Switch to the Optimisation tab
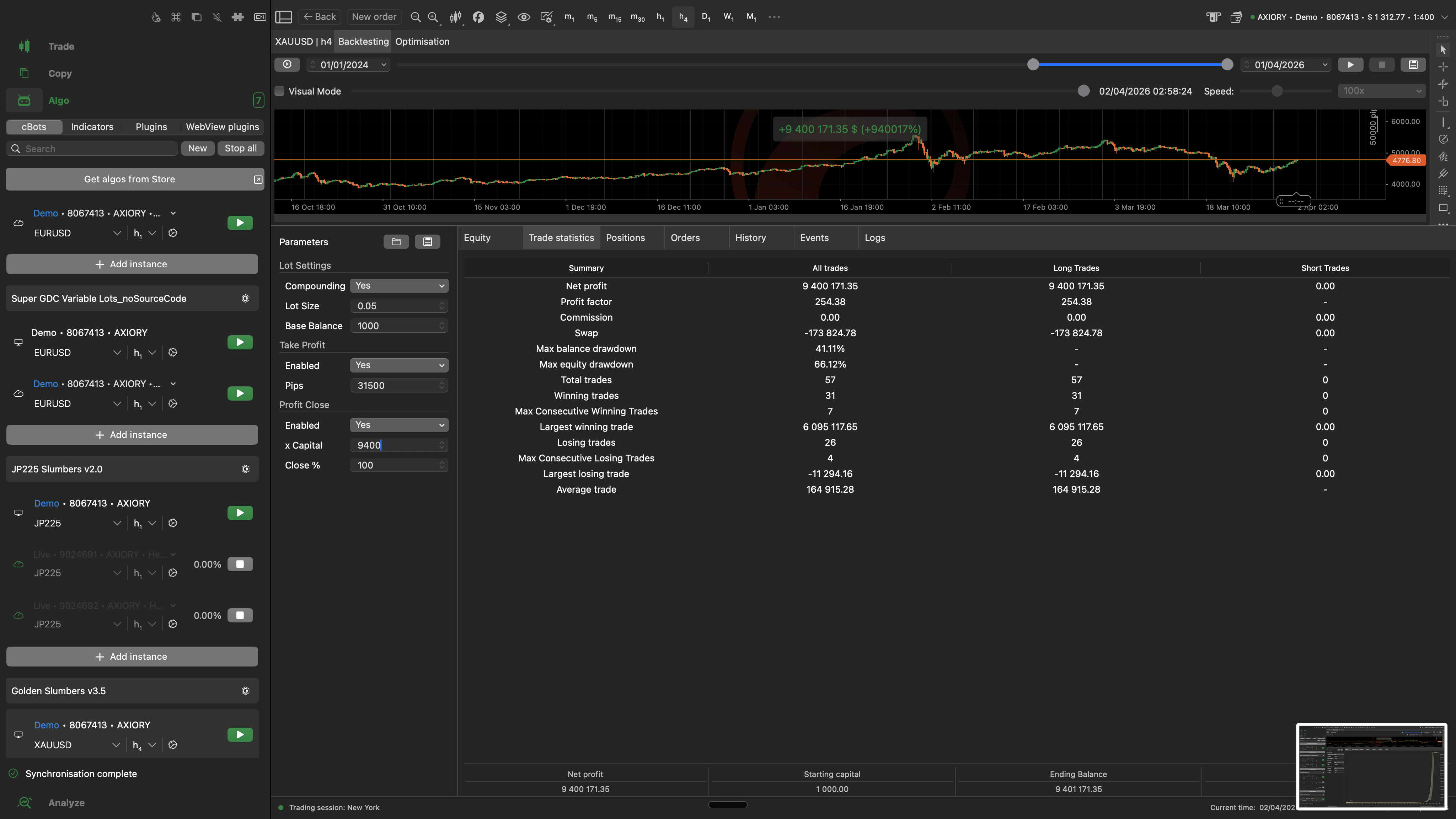The width and height of the screenshot is (1456, 819). point(422,41)
